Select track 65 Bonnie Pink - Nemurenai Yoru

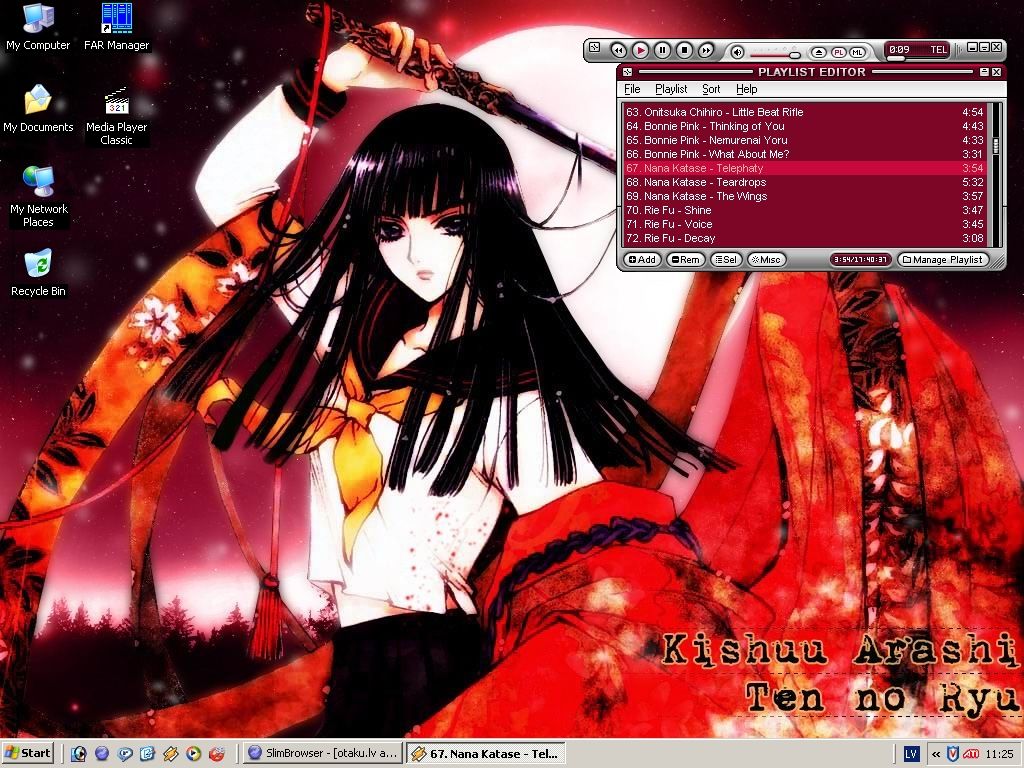click(x=805, y=140)
